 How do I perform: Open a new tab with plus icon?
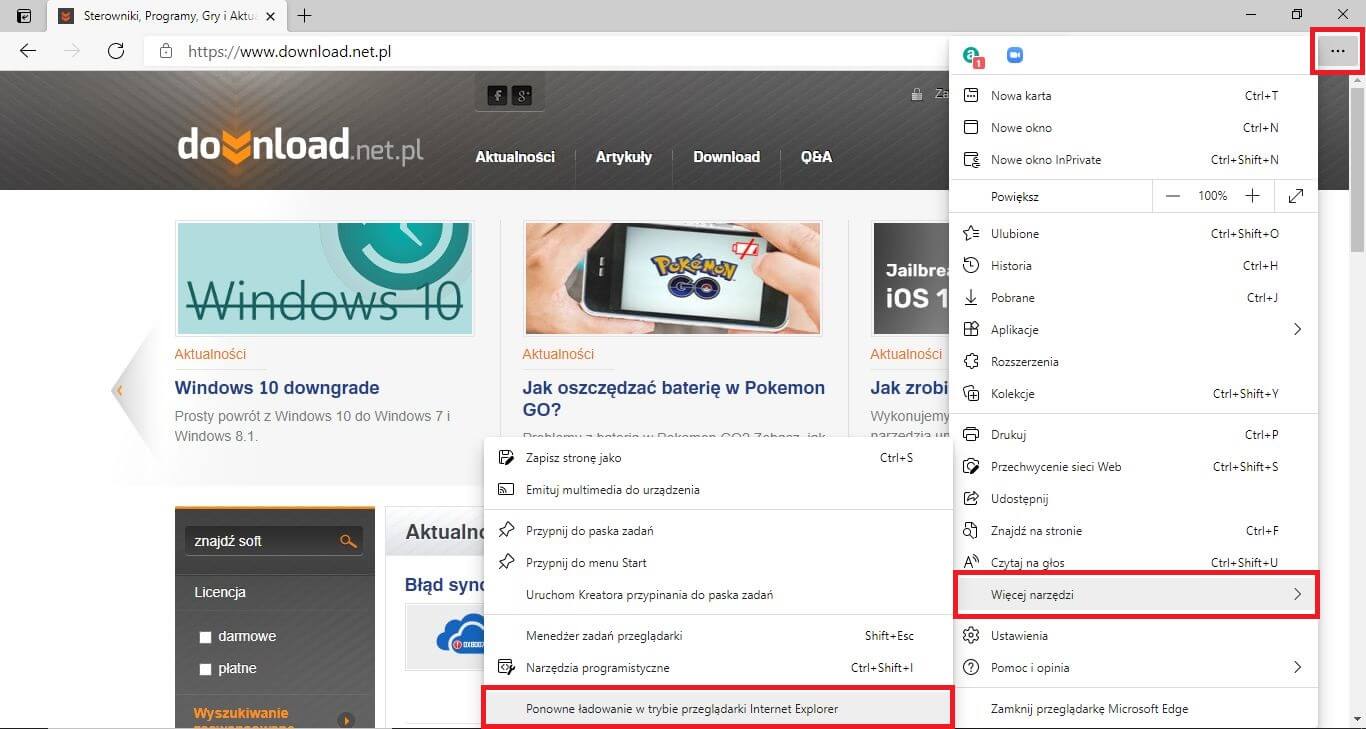[305, 15]
